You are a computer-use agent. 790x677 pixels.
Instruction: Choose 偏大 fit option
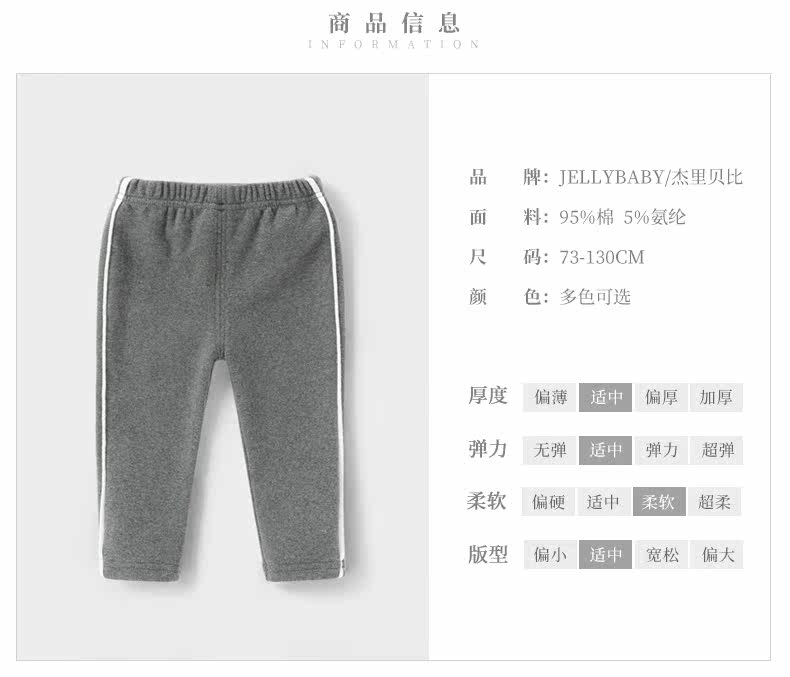(716, 555)
